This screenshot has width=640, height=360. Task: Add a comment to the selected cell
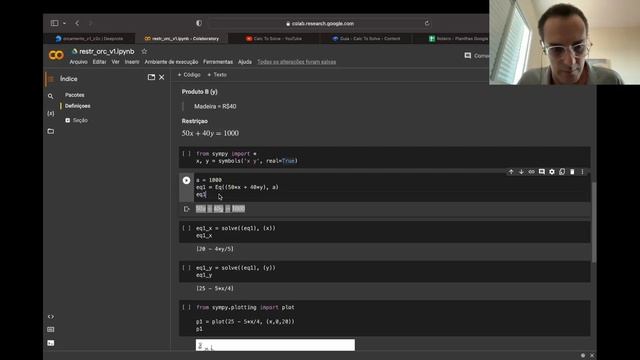click(x=542, y=172)
